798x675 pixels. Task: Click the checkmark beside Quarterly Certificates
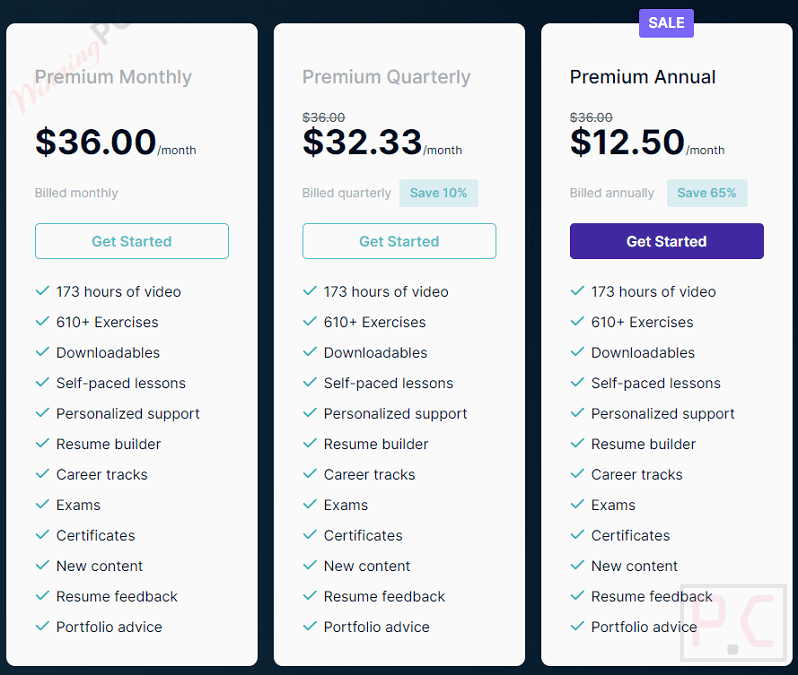point(310,535)
